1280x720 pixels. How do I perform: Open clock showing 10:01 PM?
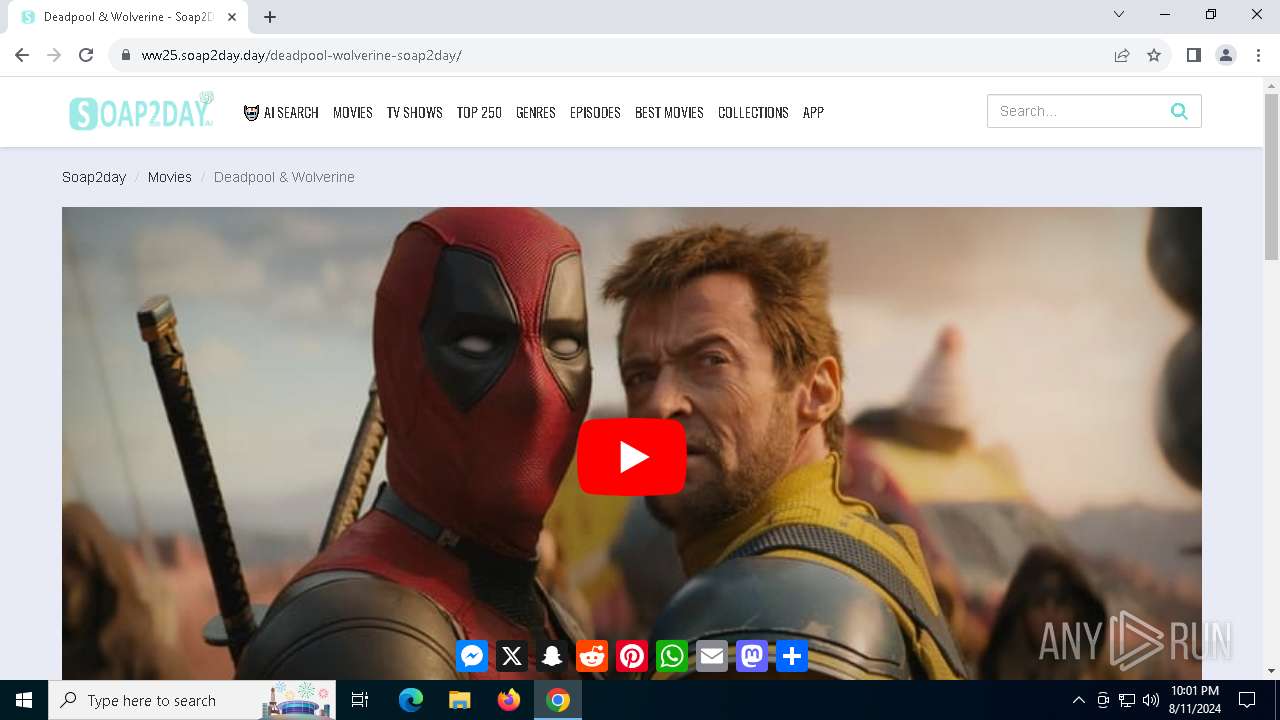(x=1194, y=700)
